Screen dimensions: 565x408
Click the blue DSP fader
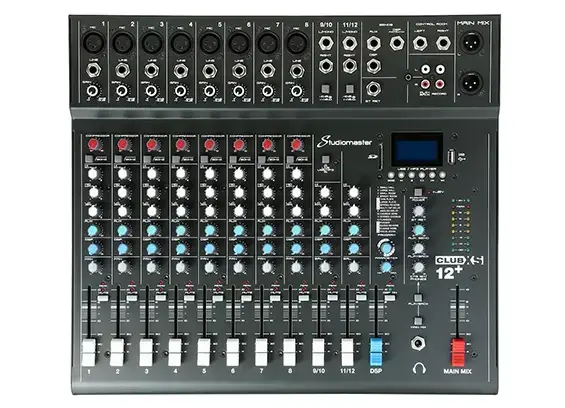click(x=376, y=351)
